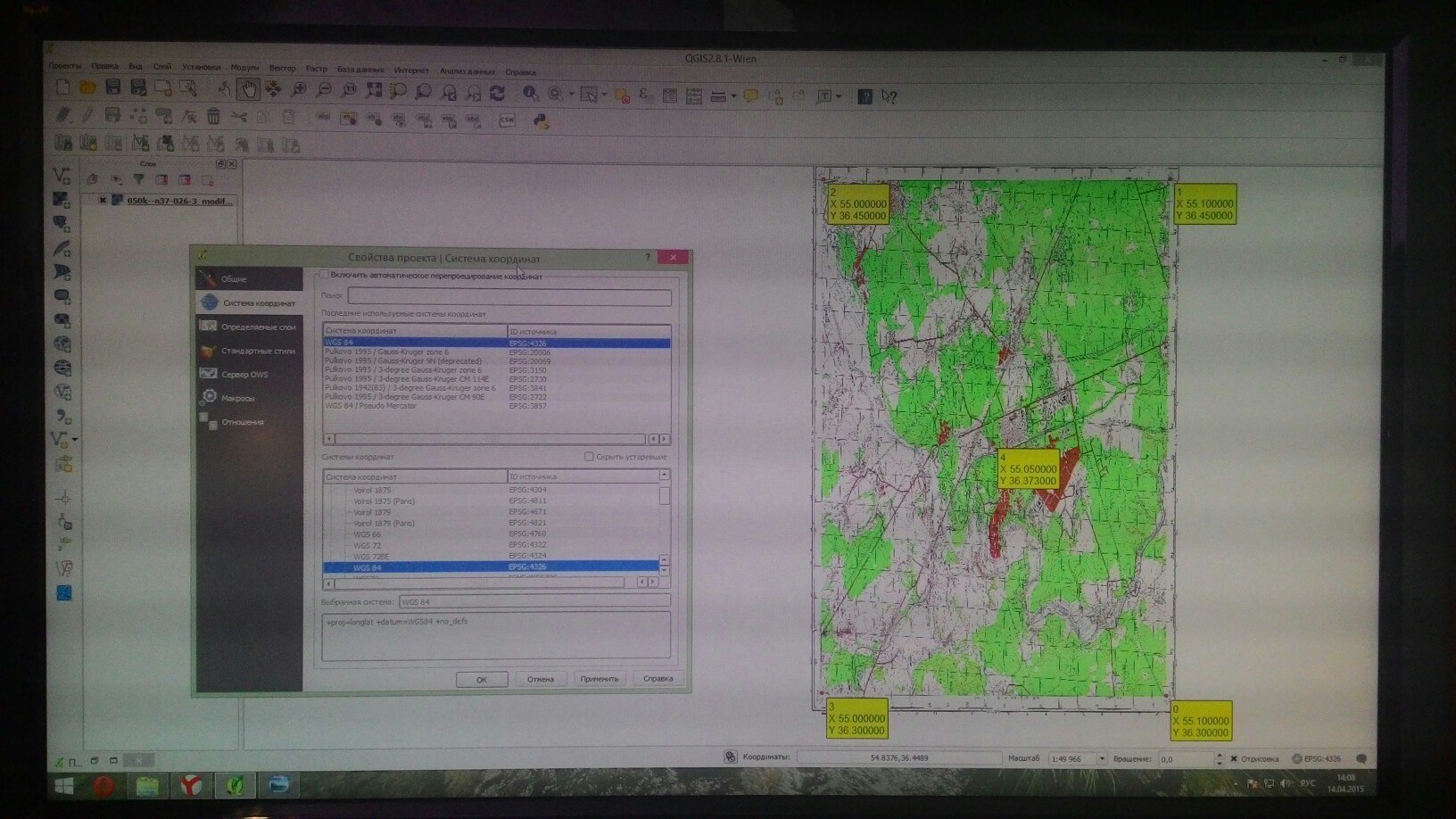Open the Правка menu
This screenshot has width=1456, height=819.
tap(104, 66)
